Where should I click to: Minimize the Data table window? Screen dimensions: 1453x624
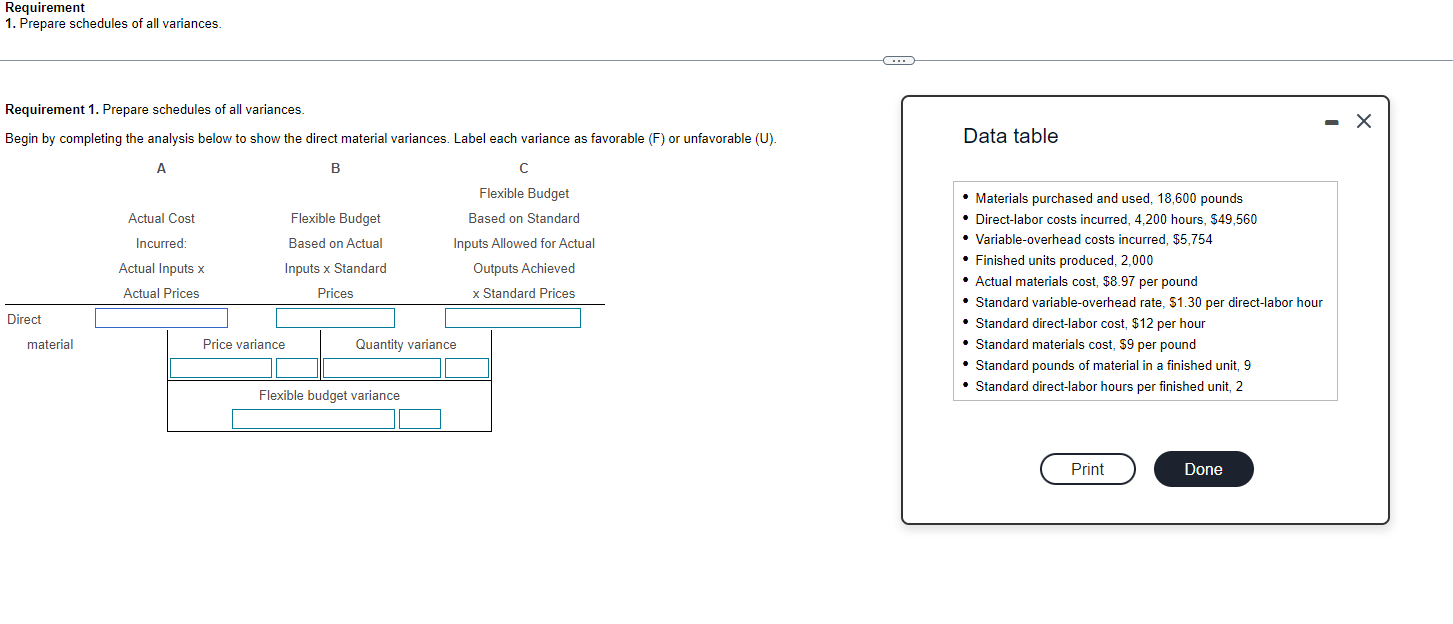point(1331,121)
